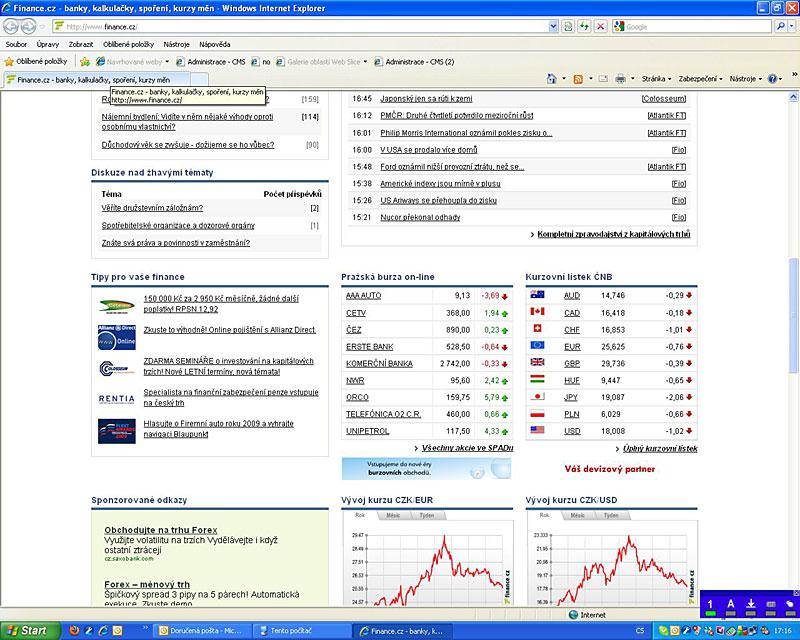Print the page using the printer icon
The height and width of the screenshot is (640, 800).
(620, 79)
